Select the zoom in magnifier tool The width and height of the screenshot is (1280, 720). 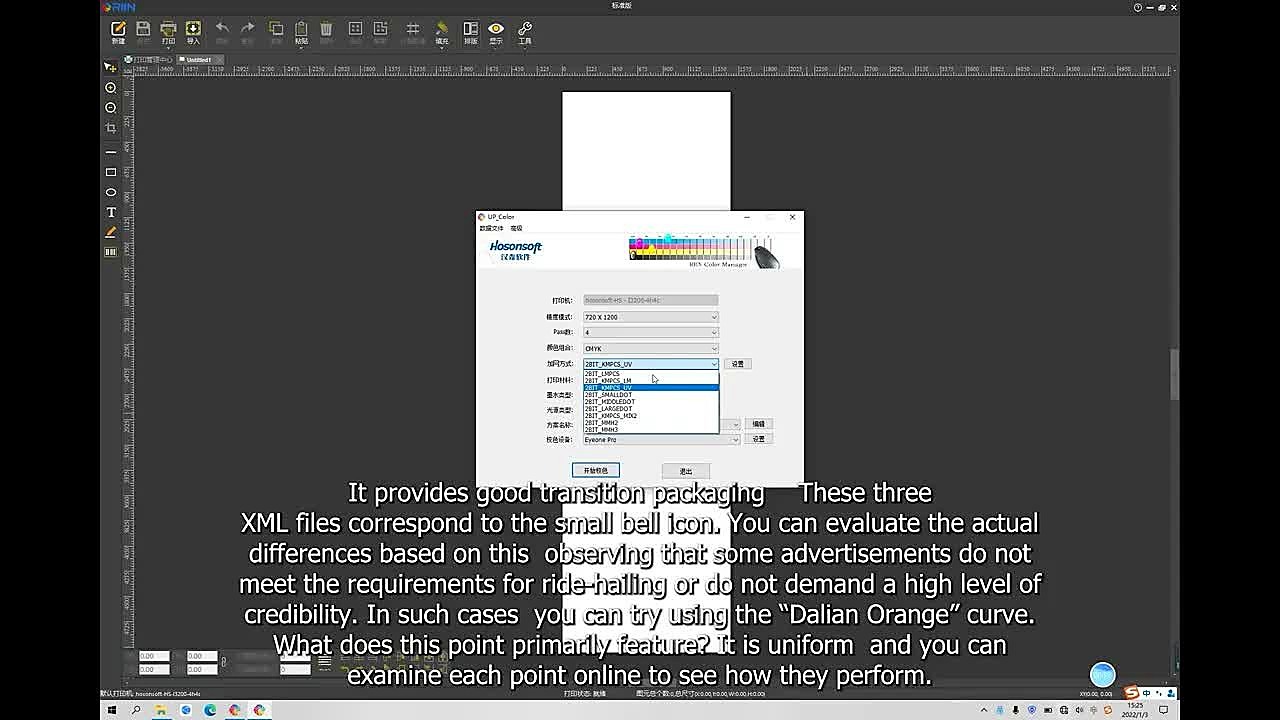pyautogui.click(x=111, y=88)
